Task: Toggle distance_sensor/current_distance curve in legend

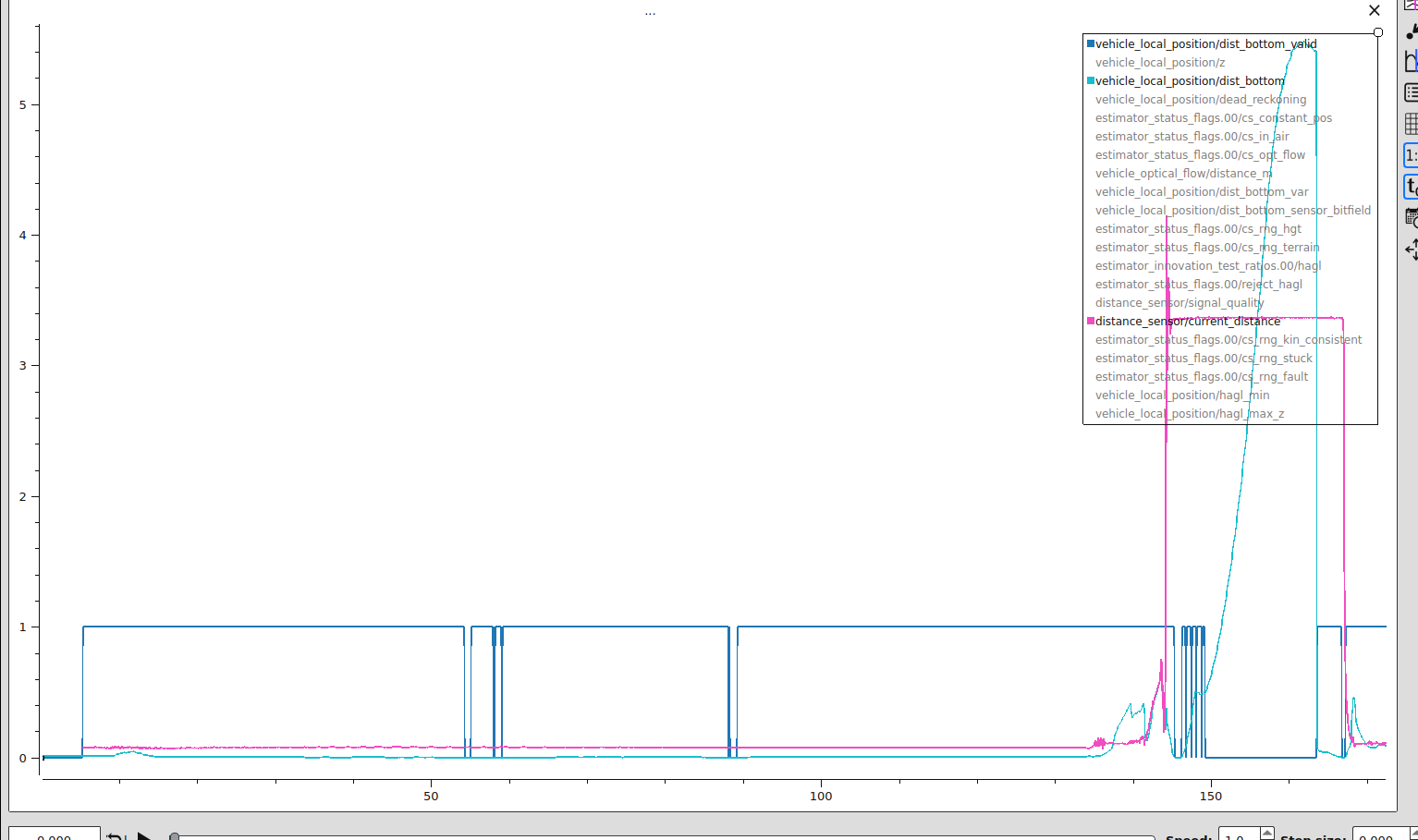Action: (x=1187, y=322)
